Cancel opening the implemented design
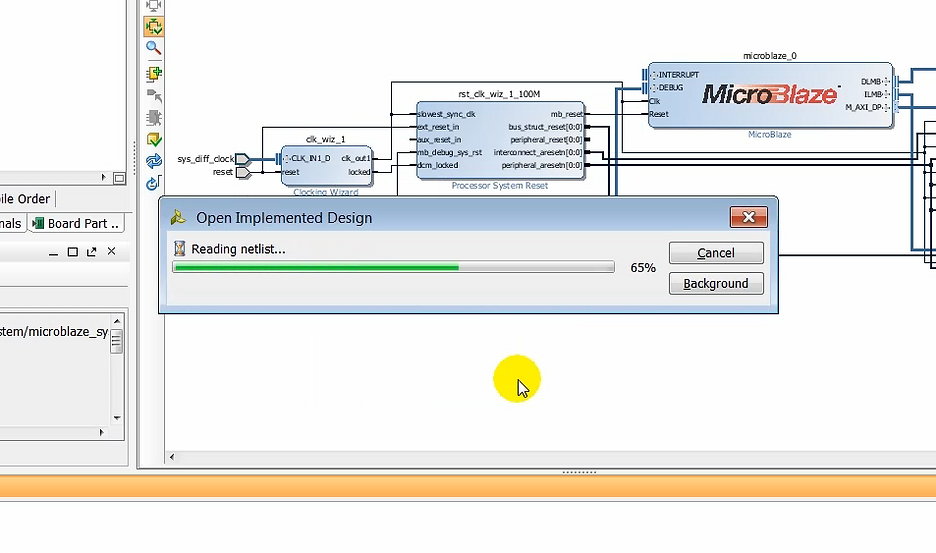This screenshot has height=553, width=936. [x=715, y=253]
